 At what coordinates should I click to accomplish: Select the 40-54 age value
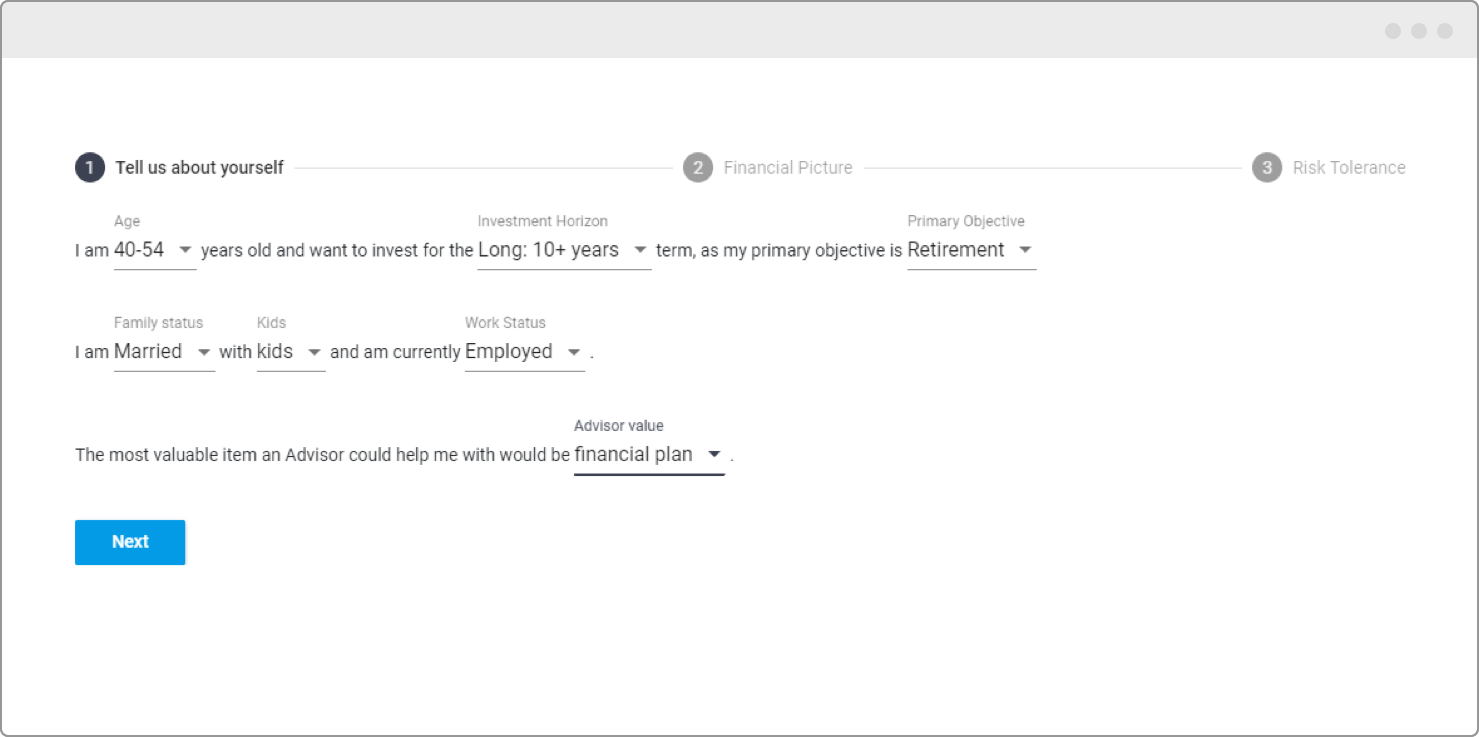coord(139,250)
